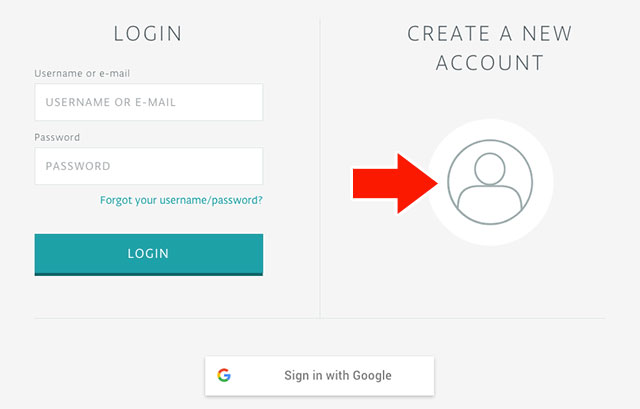The height and width of the screenshot is (409, 640).
Task: Click the PASSWORD placeholder text
Action: coord(78,166)
